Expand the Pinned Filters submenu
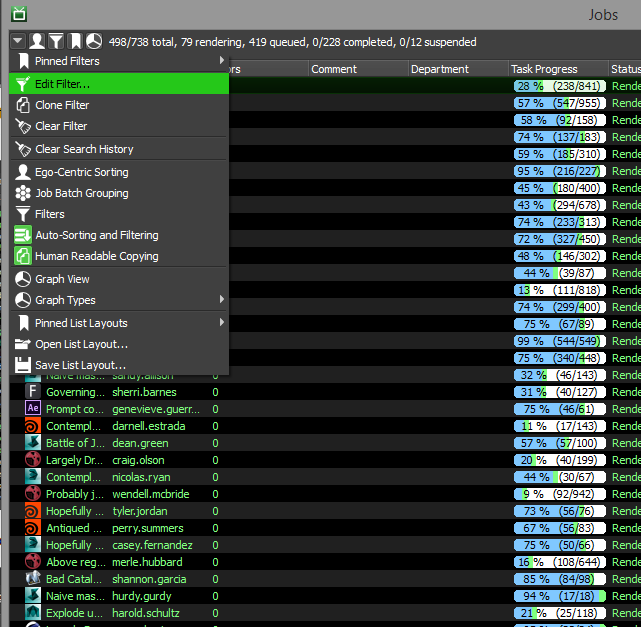The image size is (641, 627). 119,61
